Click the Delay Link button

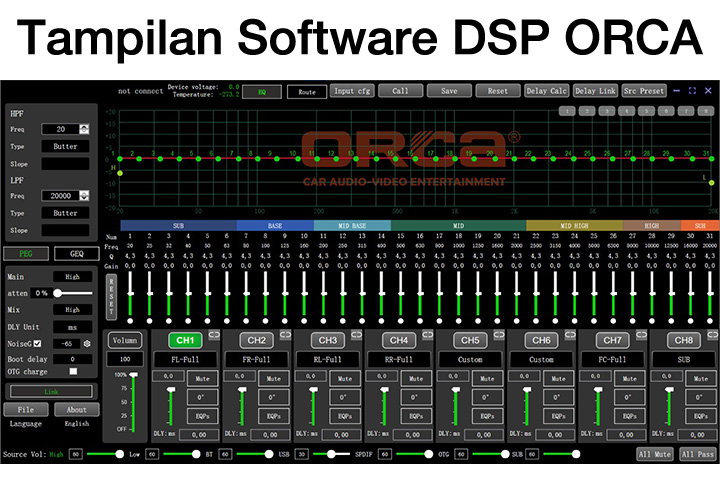[x=595, y=91]
